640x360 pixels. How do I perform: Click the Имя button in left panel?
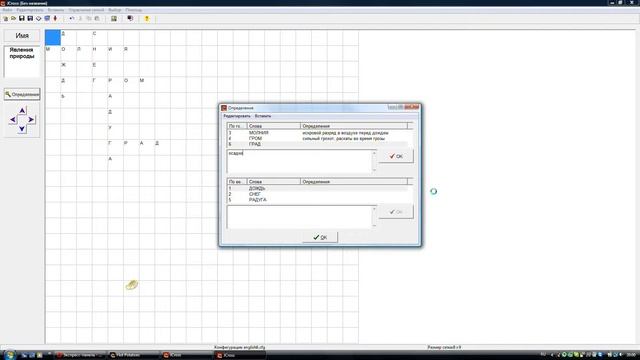coord(22,36)
